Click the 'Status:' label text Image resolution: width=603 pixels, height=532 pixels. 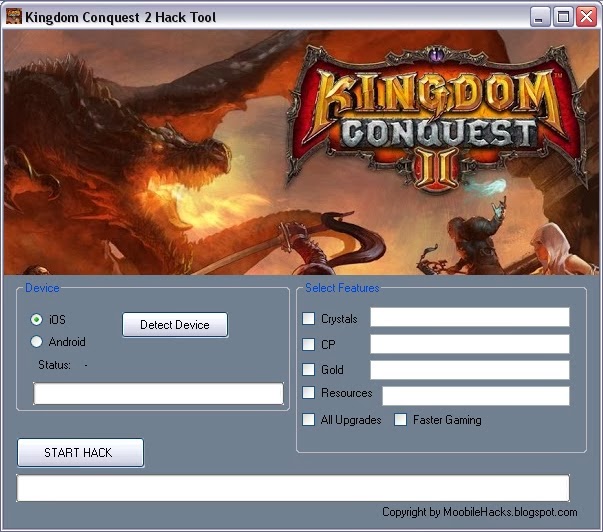tap(54, 365)
